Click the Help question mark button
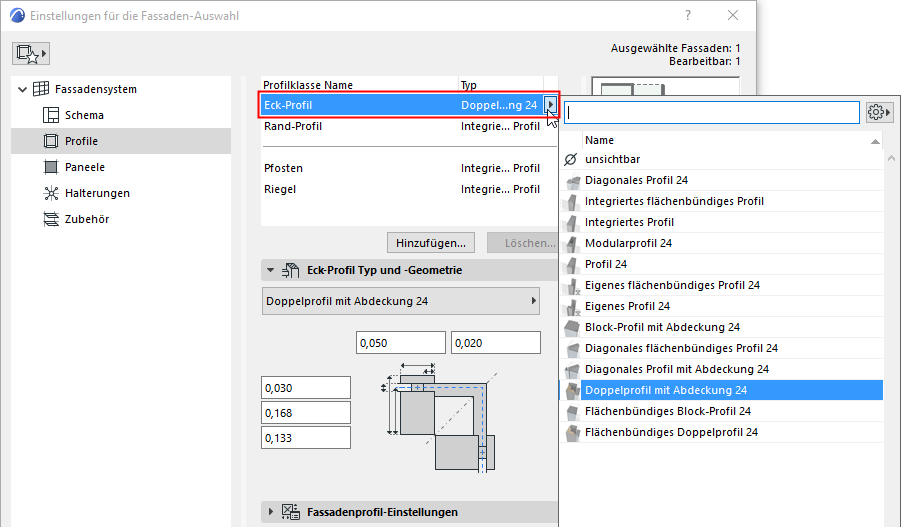 coord(688,16)
